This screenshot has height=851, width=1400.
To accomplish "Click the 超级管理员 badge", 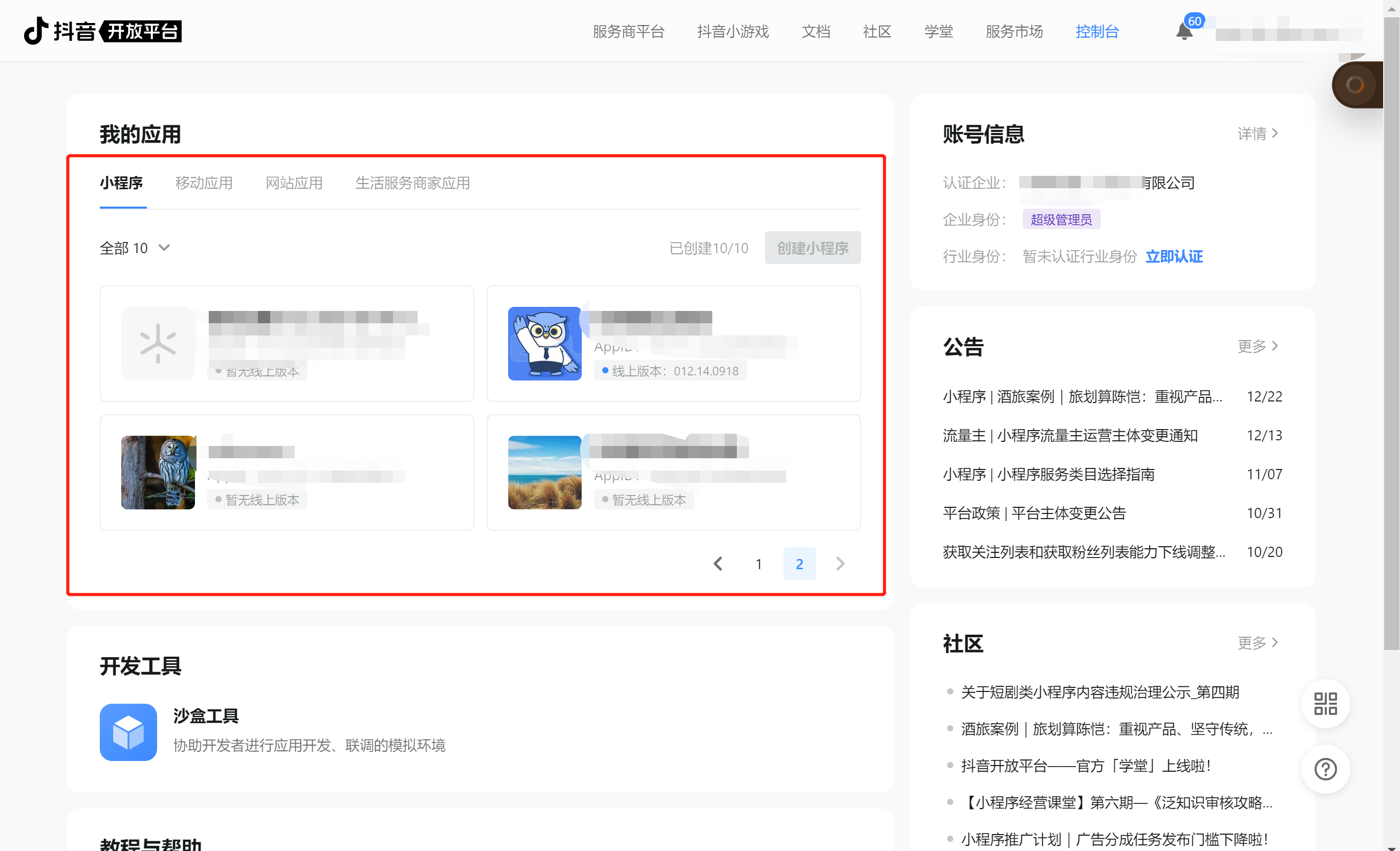I will pyautogui.click(x=1061, y=219).
